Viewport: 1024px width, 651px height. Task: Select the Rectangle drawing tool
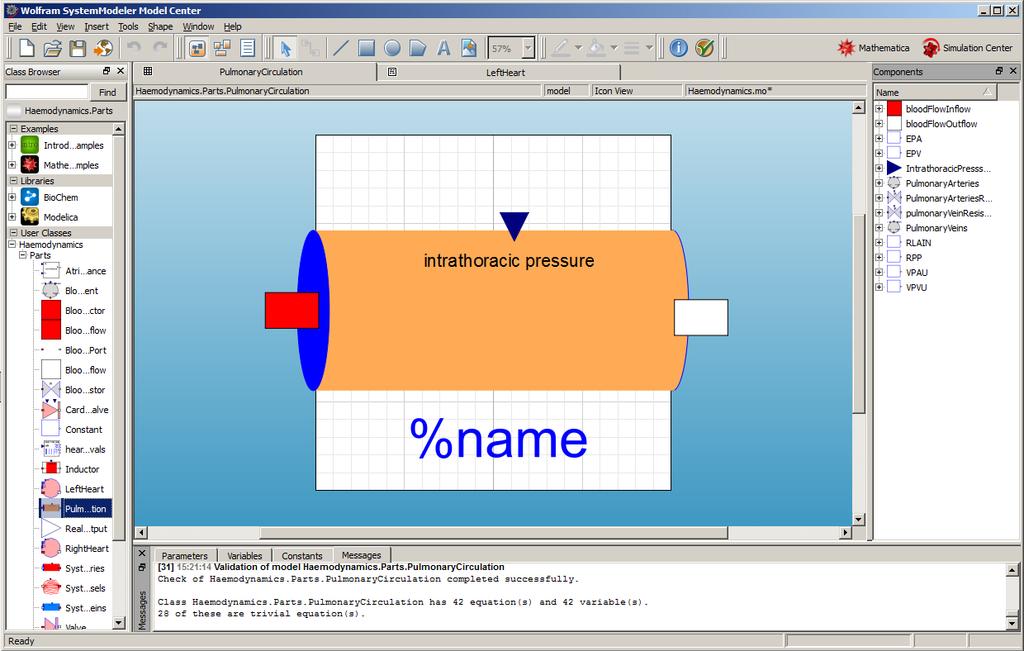coord(366,48)
